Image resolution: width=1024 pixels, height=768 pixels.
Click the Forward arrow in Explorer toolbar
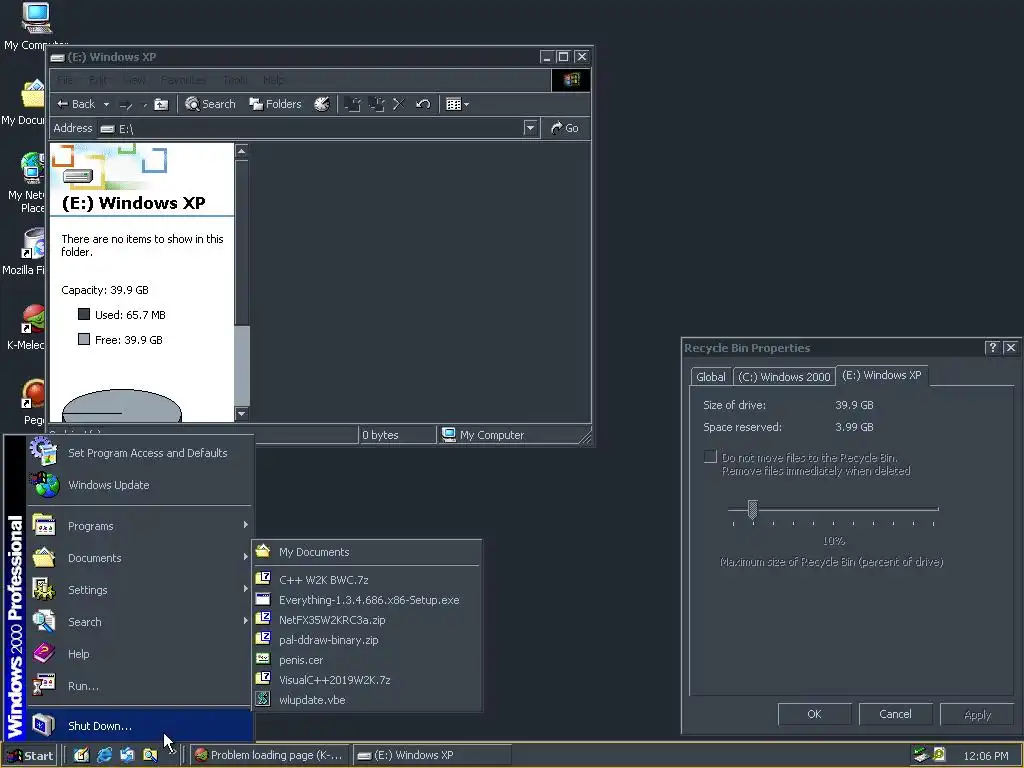(x=126, y=104)
